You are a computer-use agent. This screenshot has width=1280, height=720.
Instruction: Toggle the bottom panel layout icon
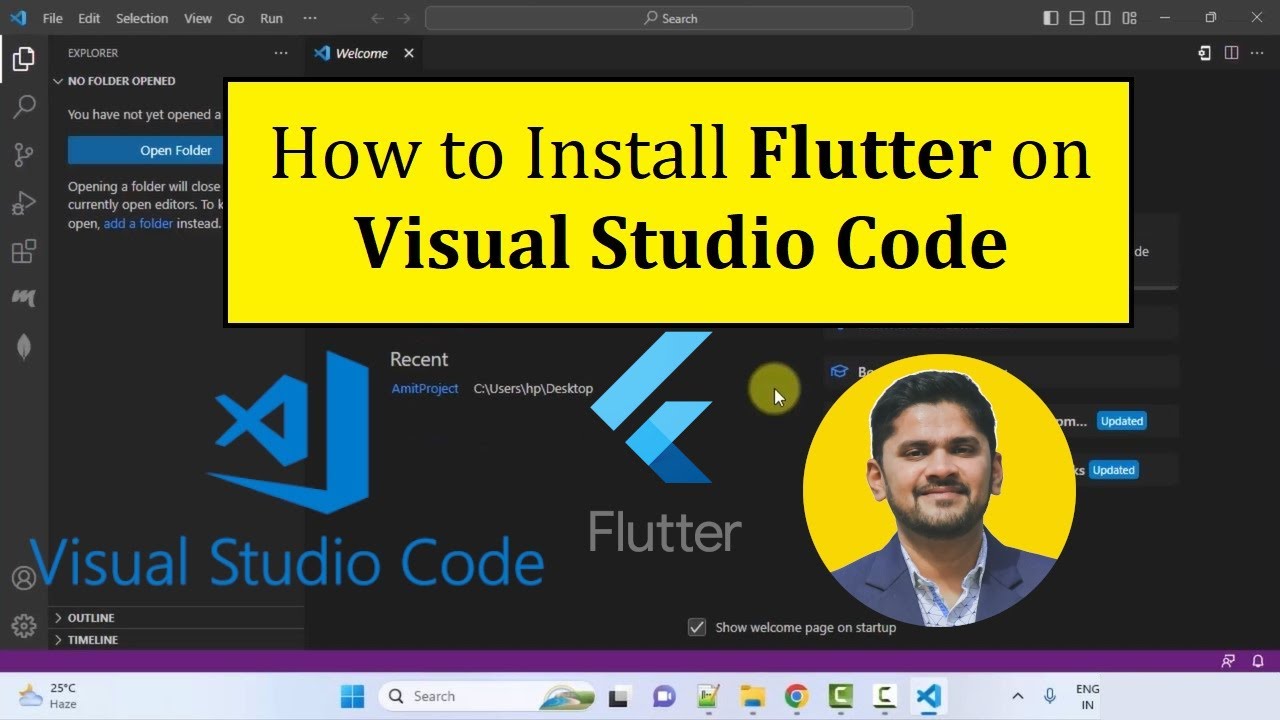coord(1077,18)
